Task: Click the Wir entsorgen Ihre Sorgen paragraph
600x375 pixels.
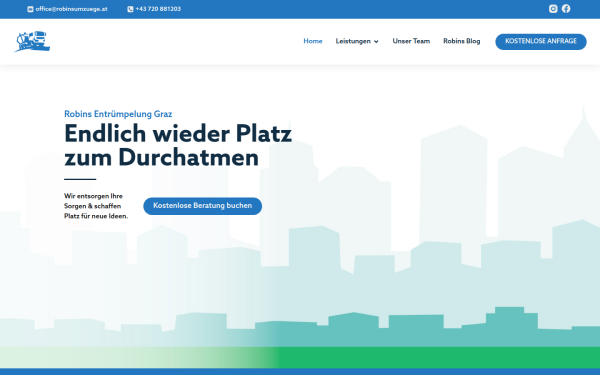Action: [96, 206]
